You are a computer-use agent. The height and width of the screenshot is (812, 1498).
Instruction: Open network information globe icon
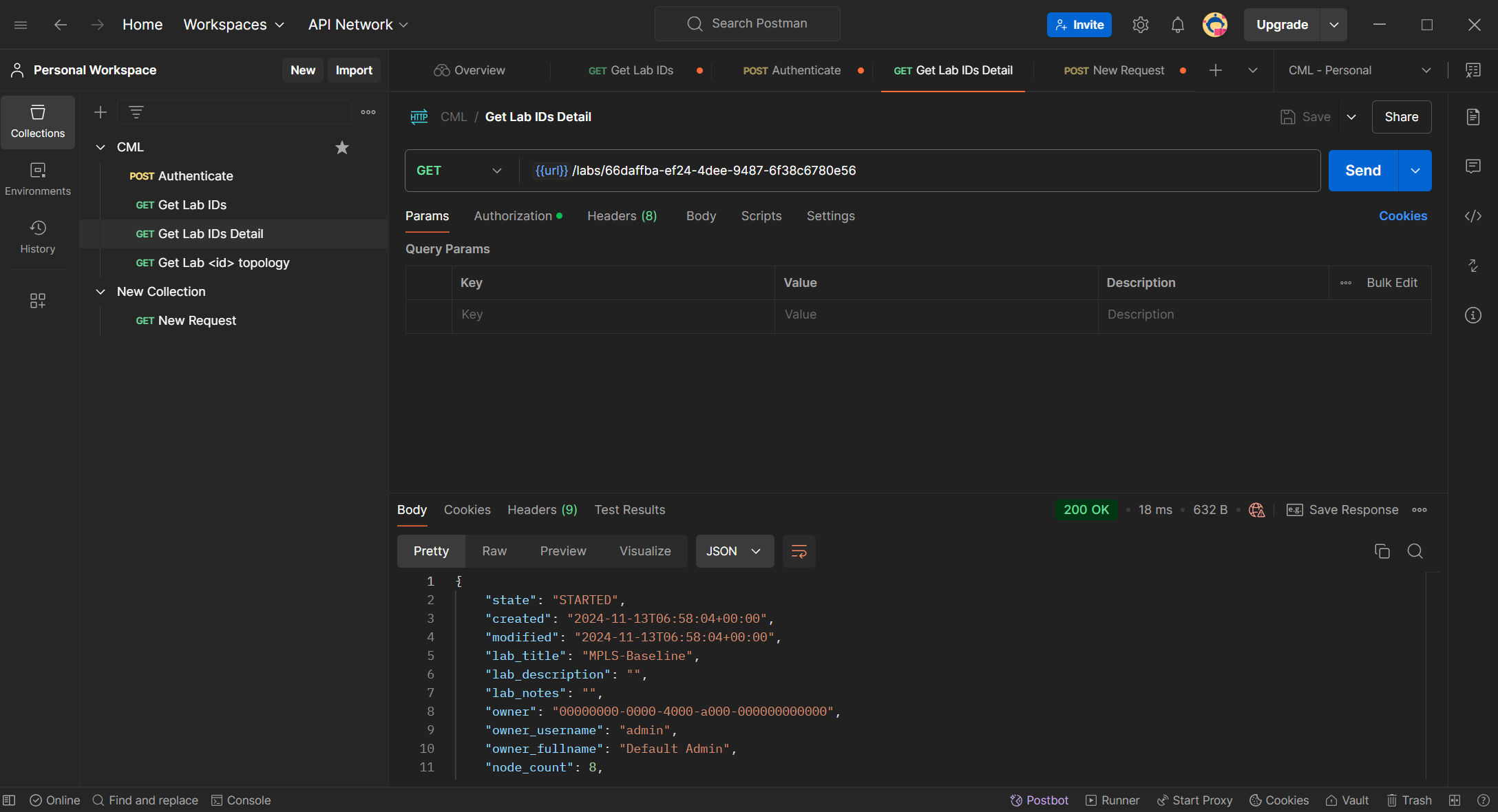(1257, 510)
